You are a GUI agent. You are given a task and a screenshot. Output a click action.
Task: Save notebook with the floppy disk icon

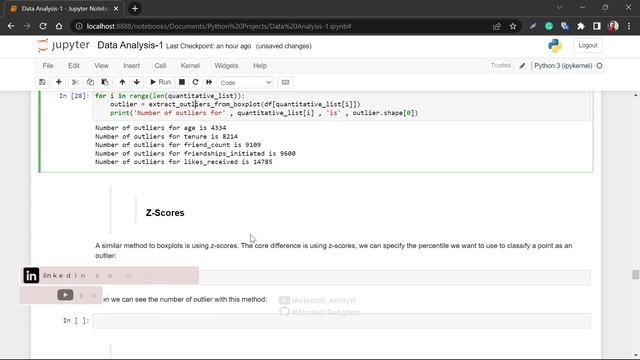click(x=42, y=82)
